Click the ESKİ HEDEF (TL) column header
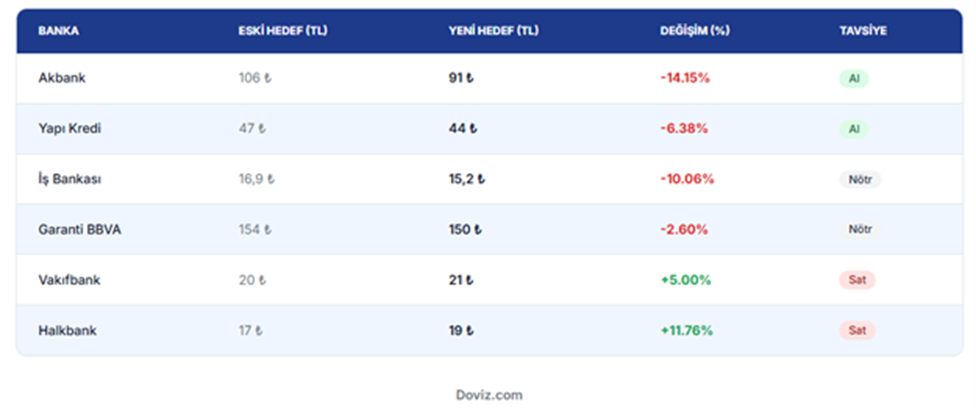The height and width of the screenshot is (413, 976). click(x=283, y=31)
